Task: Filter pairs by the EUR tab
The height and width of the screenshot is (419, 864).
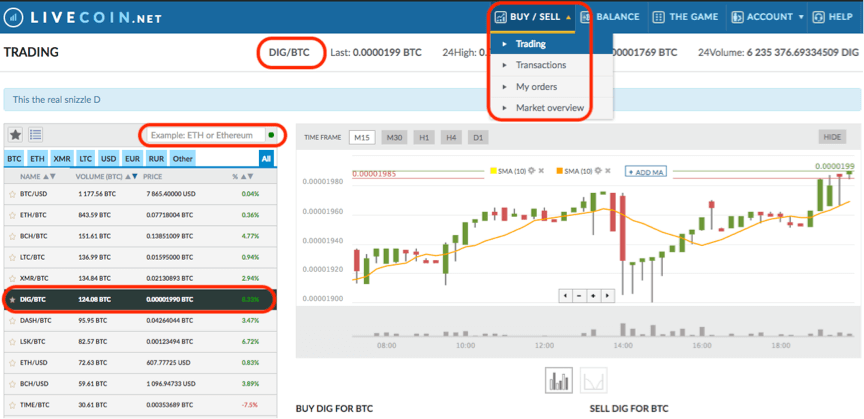Action: pos(132,159)
